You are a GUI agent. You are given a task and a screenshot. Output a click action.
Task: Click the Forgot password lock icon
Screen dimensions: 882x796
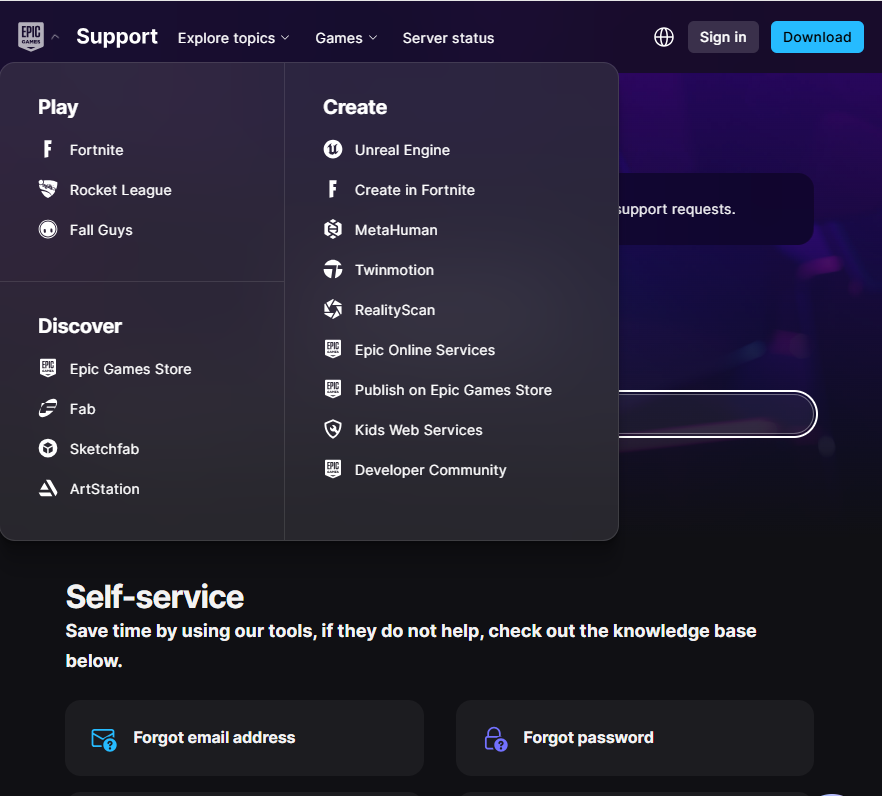click(x=496, y=739)
